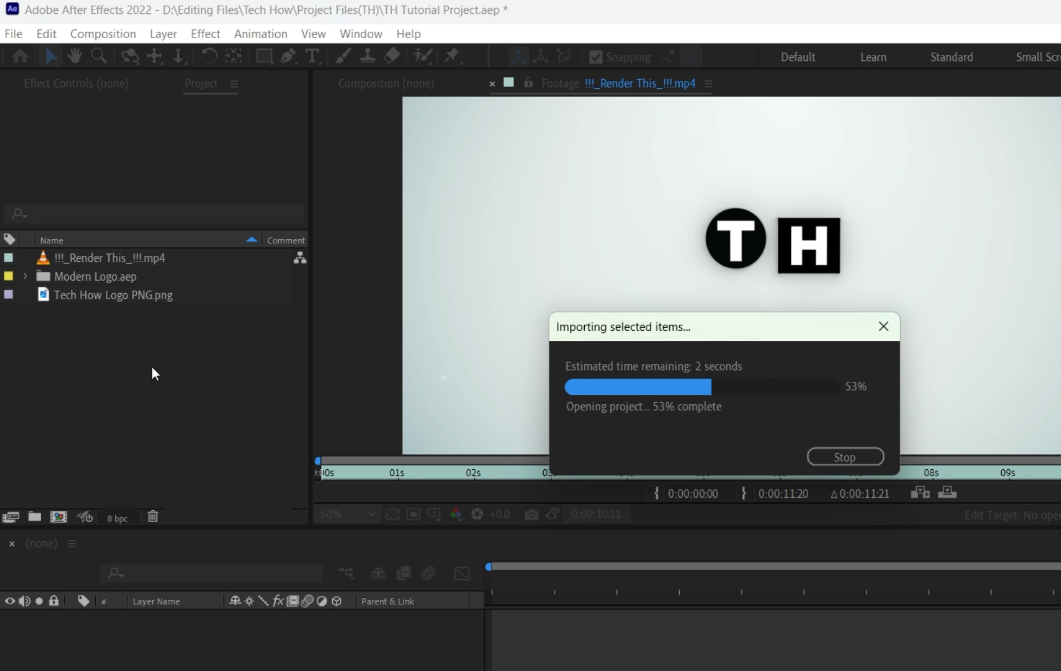Click the label tag column header in Project panel
This screenshot has width=1061, height=671.
pyautogui.click(x=9, y=239)
